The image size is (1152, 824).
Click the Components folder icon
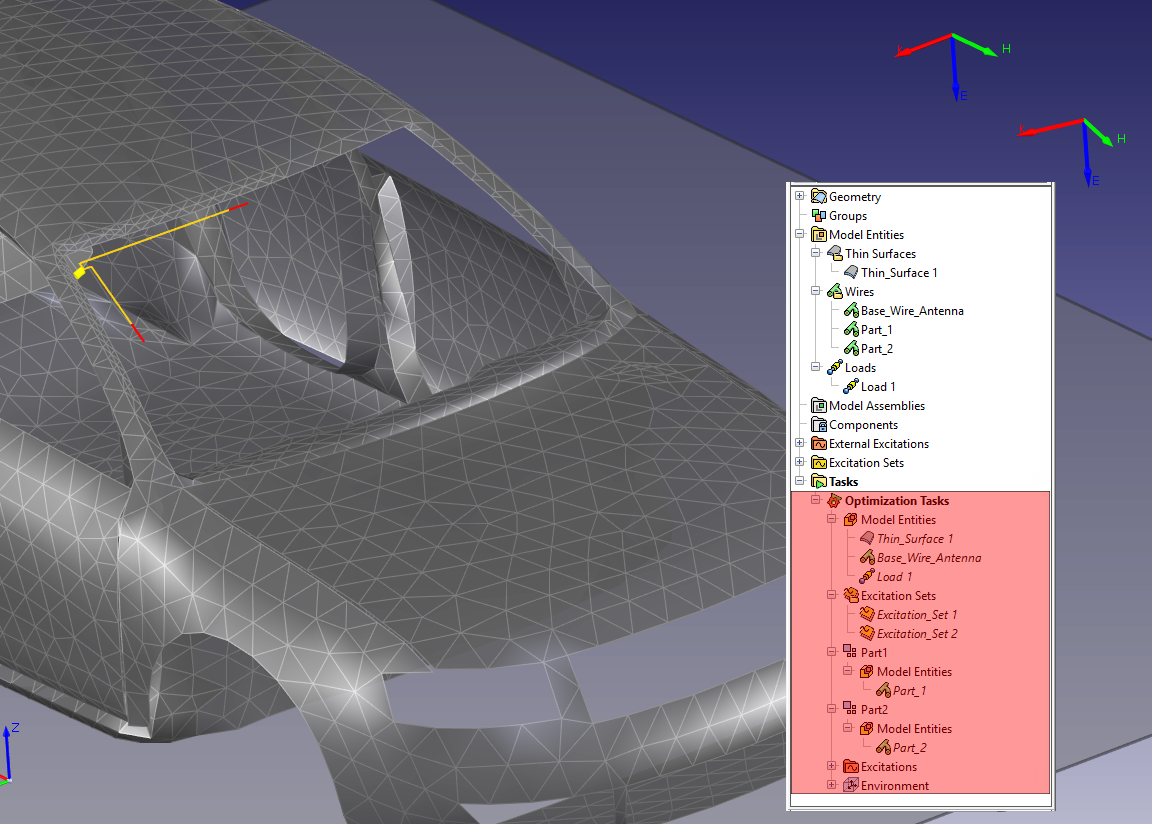[x=819, y=425]
